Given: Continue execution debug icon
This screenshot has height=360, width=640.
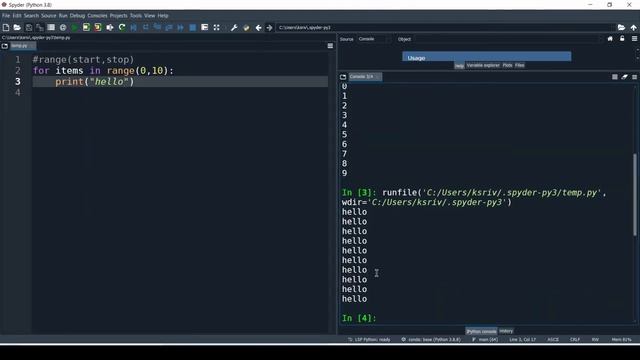Looking at the screenshot, I should point(180,27).
